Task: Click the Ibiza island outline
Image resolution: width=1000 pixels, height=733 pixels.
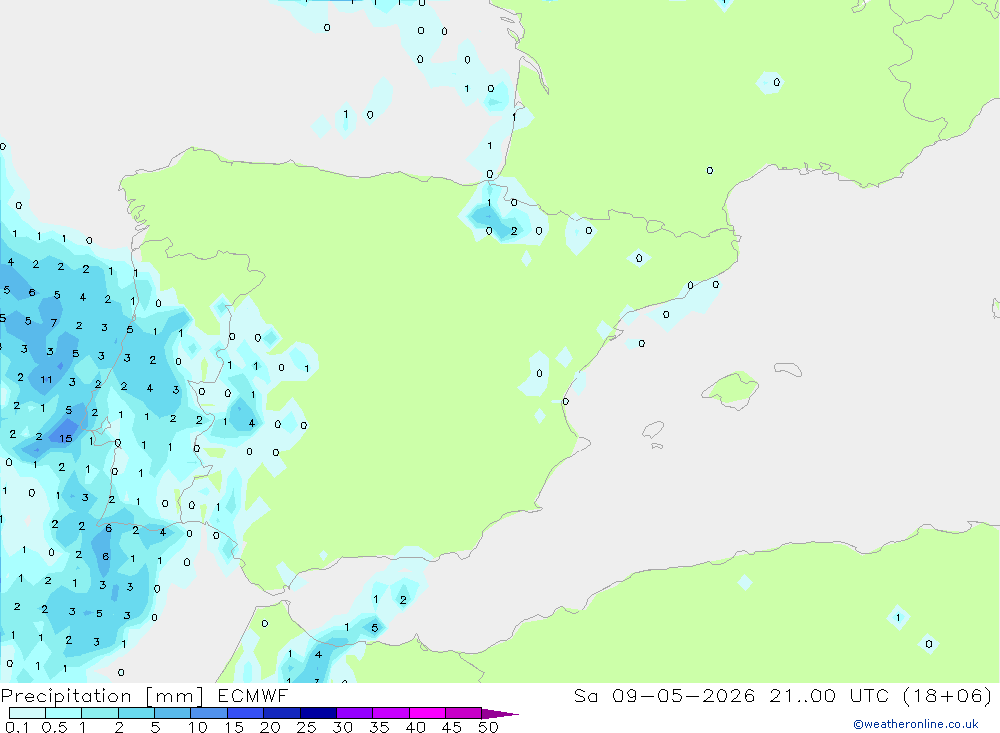Action: coord(653,430)
